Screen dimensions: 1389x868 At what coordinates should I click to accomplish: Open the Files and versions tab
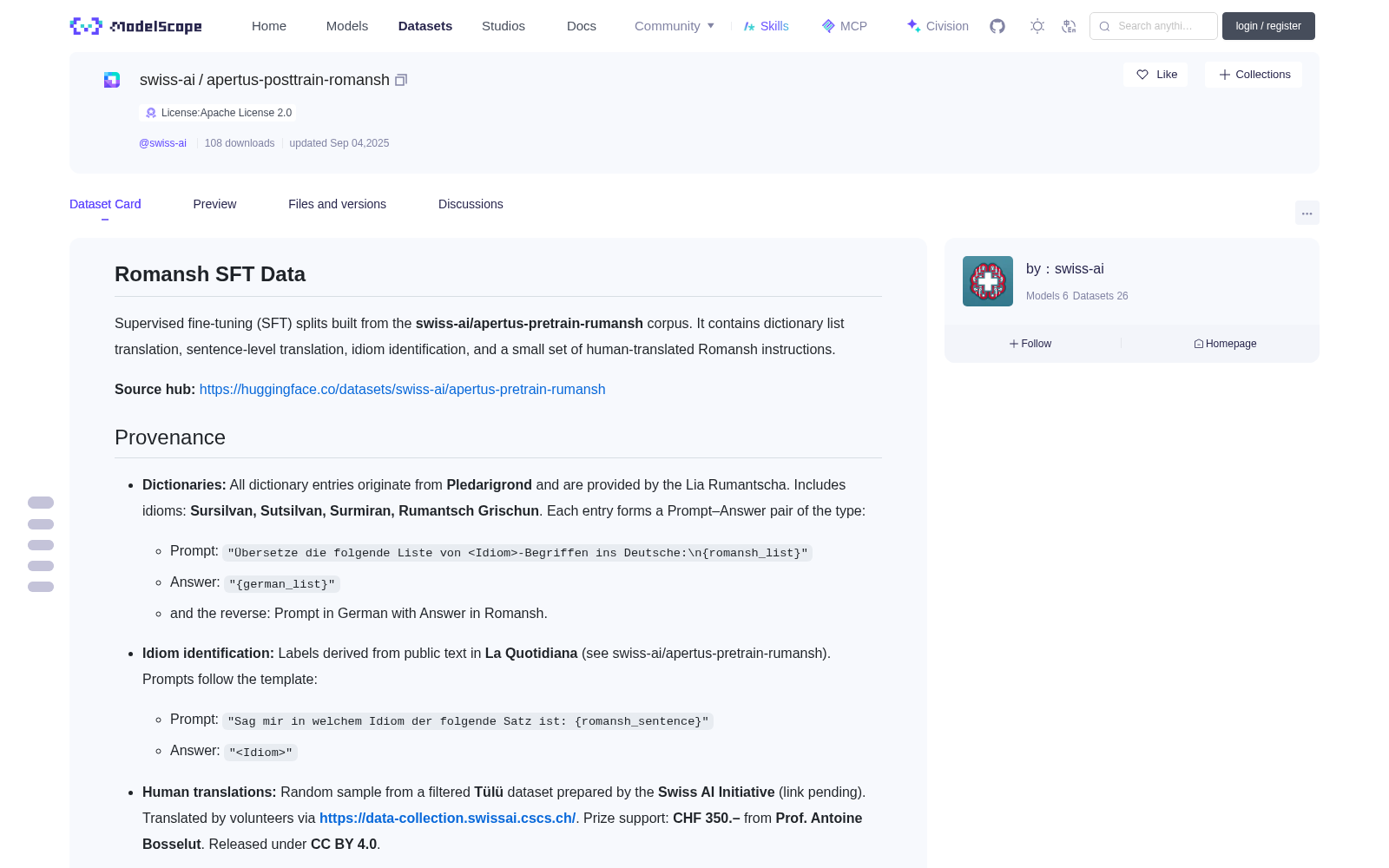click(337, 204)
